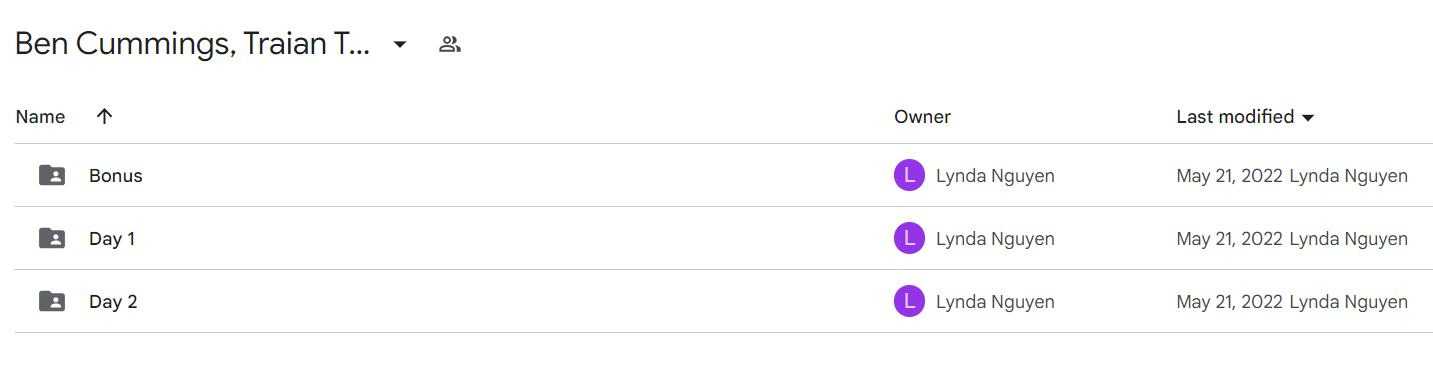1433x384 pixels.
Task: Open the folder title dropdown arrow
Action: tap(400, 45)
